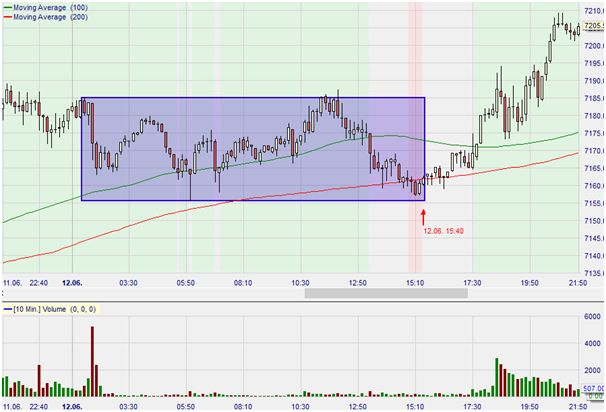Click the 7140 price axis label

coord(594,256)
